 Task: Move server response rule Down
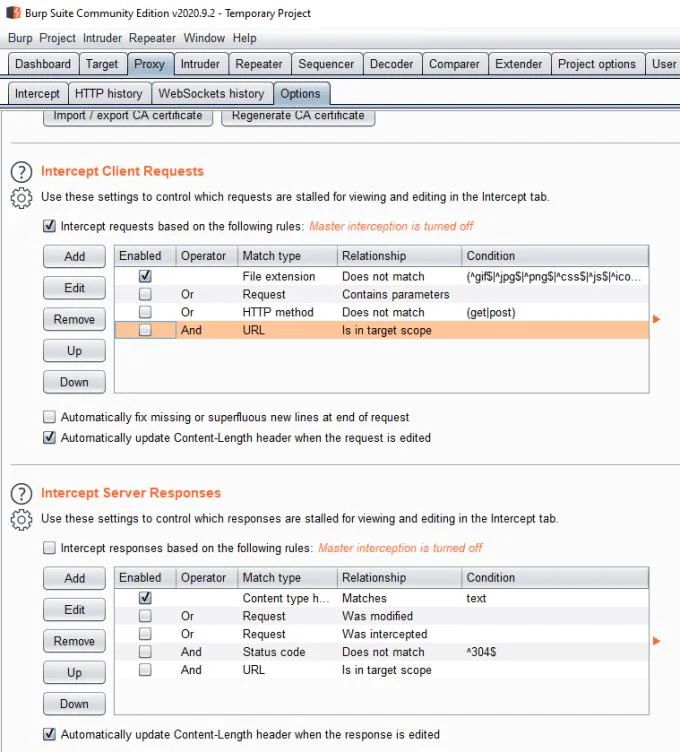click(74, 704)
